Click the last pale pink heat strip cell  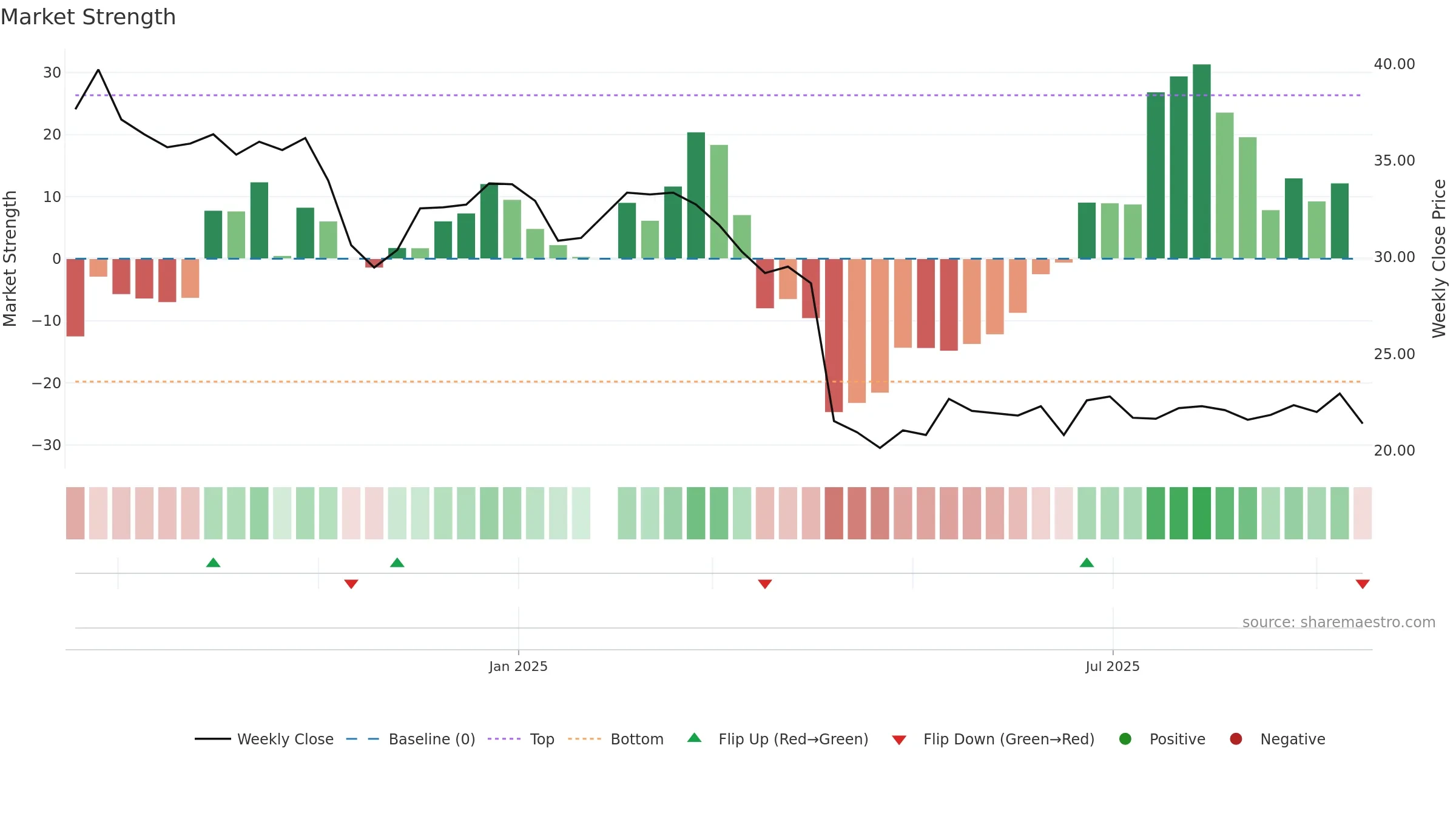pos(1363,513)
